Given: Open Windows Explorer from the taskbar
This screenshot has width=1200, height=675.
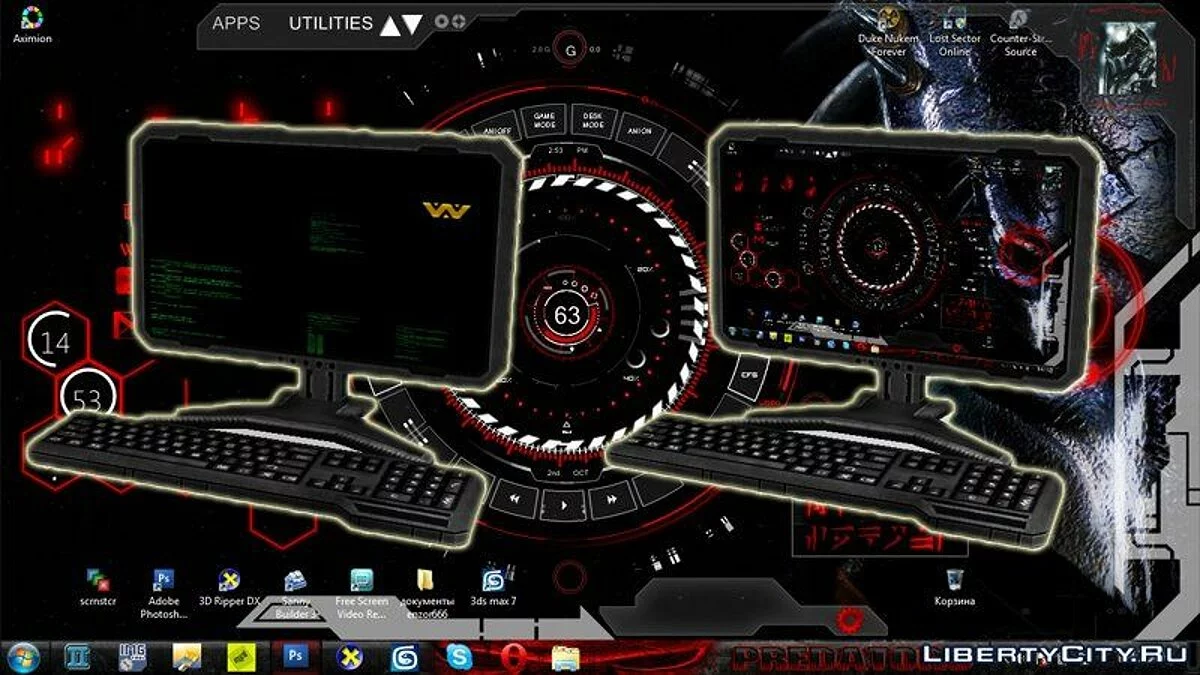Looking at the screenshot, I should pos(566,656).
